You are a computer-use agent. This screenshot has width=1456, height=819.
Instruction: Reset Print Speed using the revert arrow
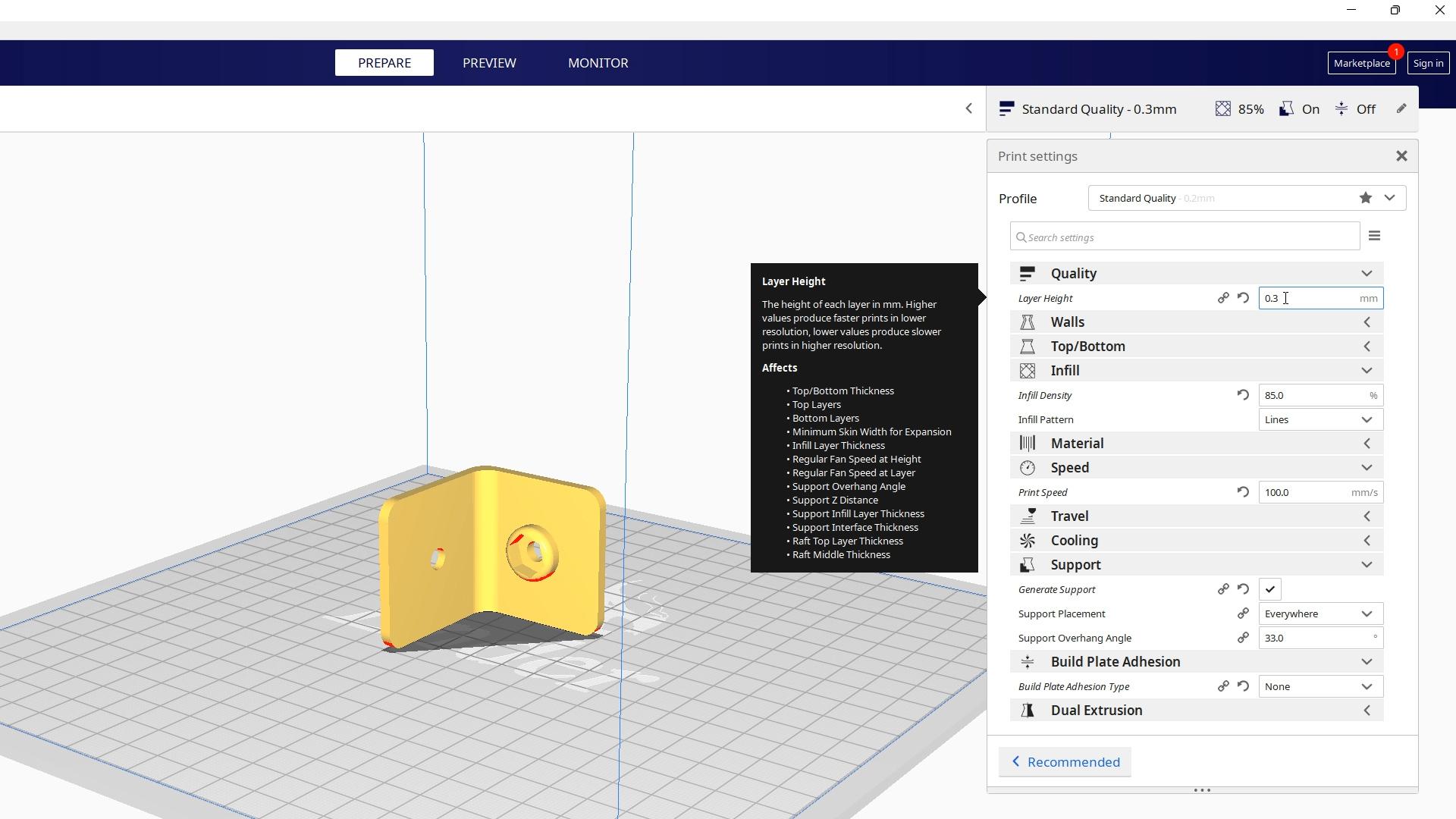[x=1243, y=492]
